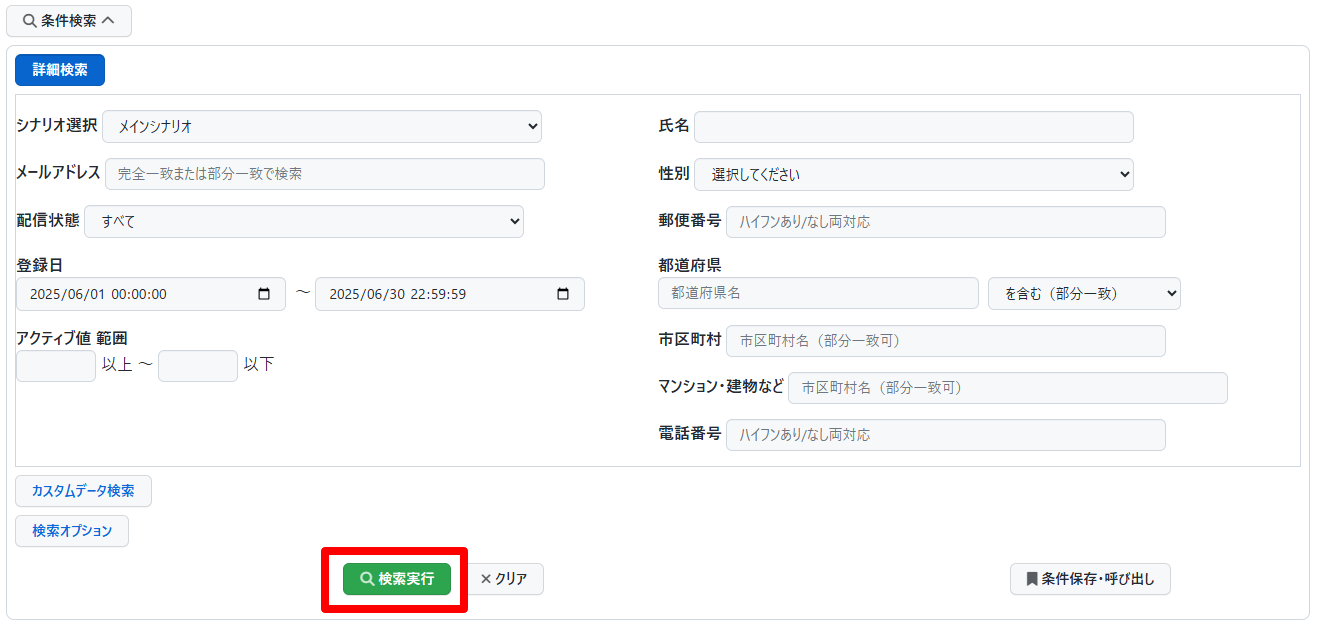
Task: Open the 配信状態 dropdown
Action: (x=303, y=221)
